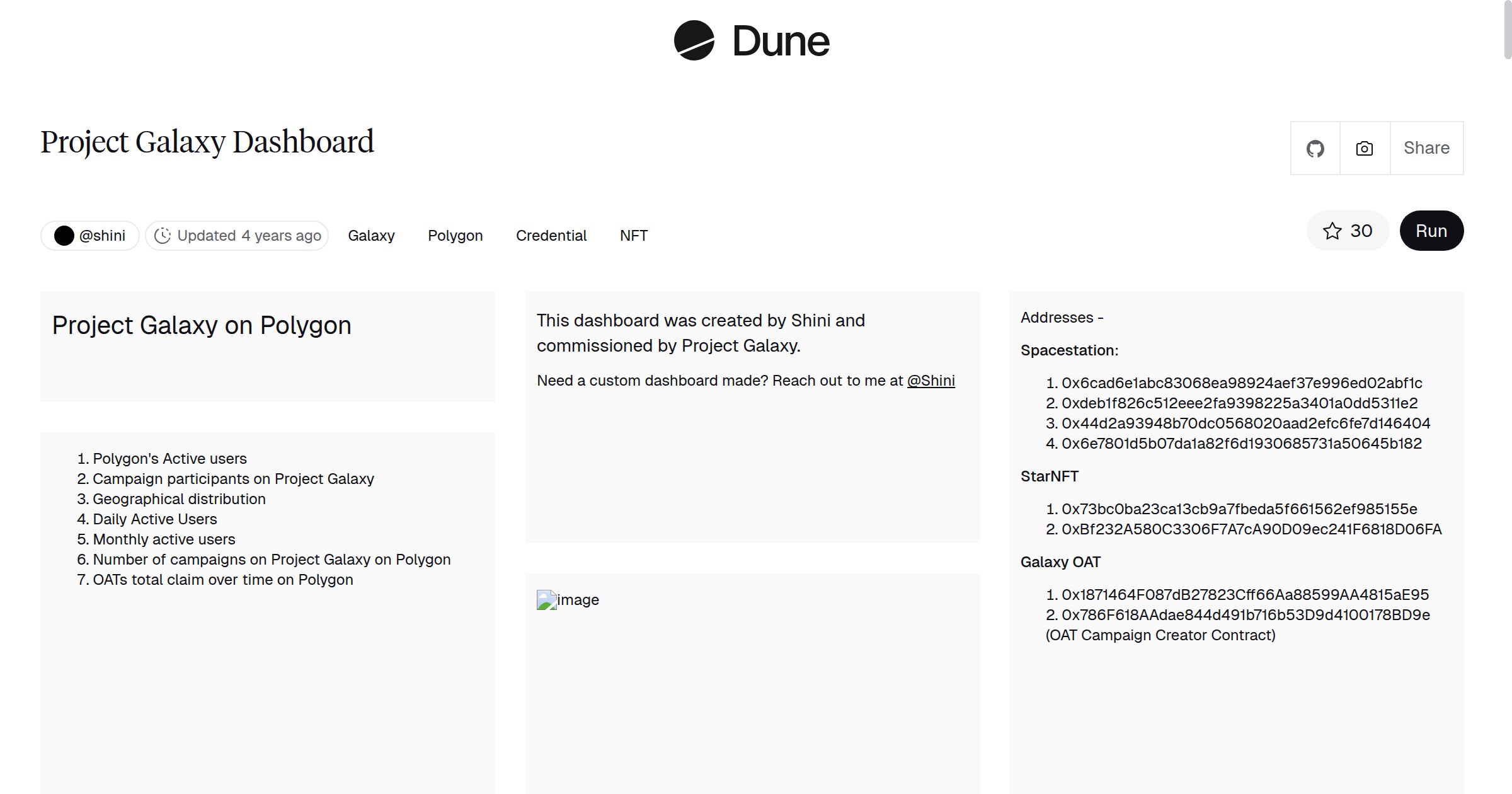Click the Project Galaxy Dashboard title
This screenshot has width=1512, height=794.
pyautogui.click(x=207, y=142)
